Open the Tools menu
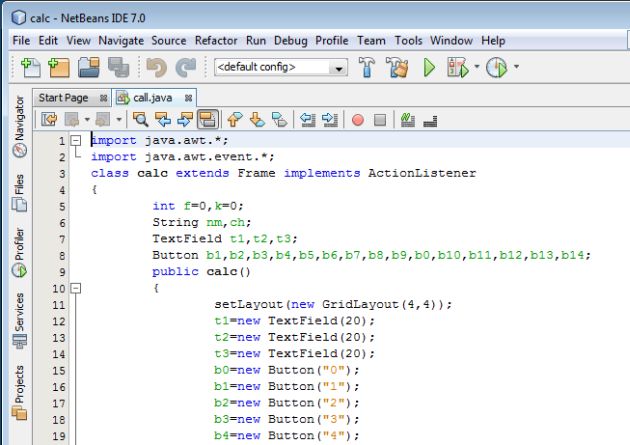The width and height of the screenshot is (630, 445). coord(408,41)
